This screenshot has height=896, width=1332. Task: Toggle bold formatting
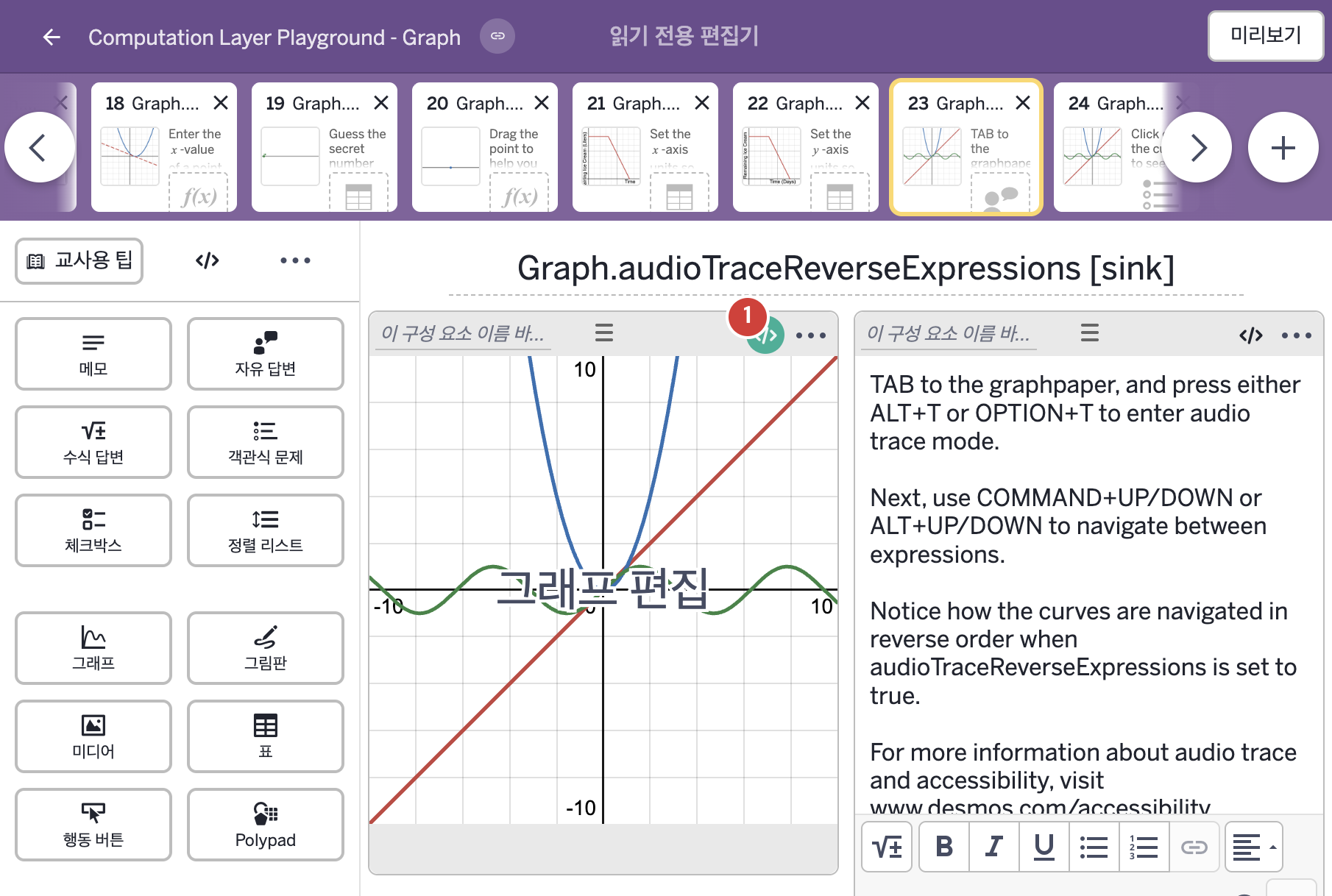click(x=944, y=847)
